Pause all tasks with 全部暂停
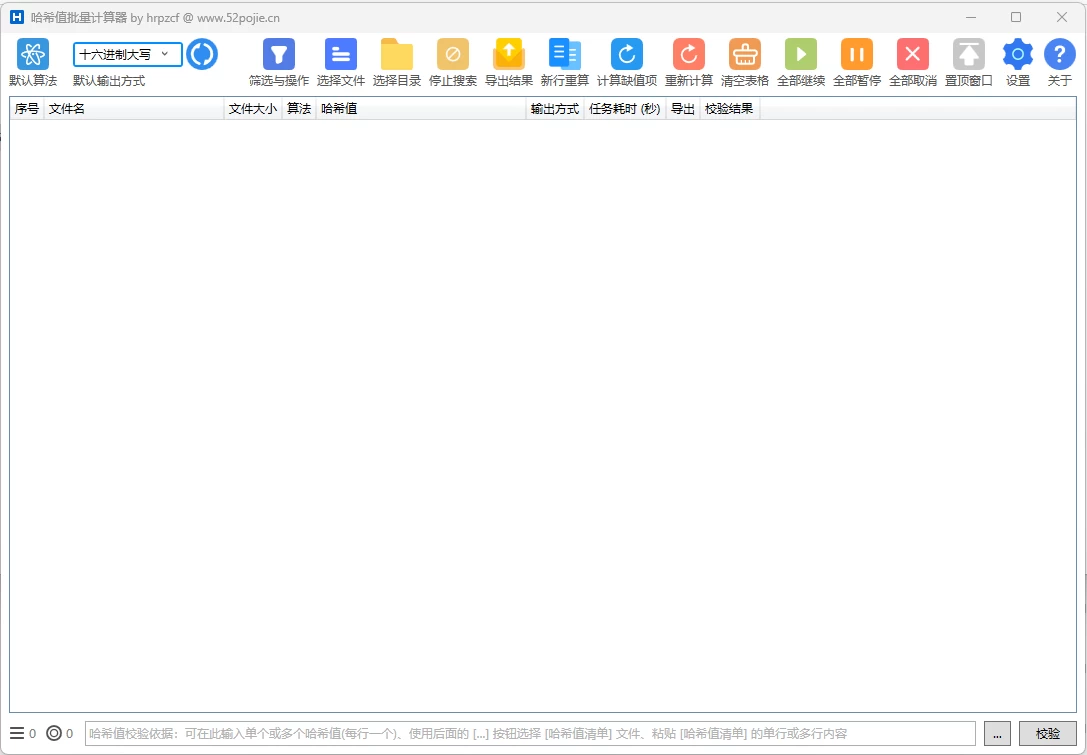The height and width of the screenshot is (755, 1087). [857, 55]
